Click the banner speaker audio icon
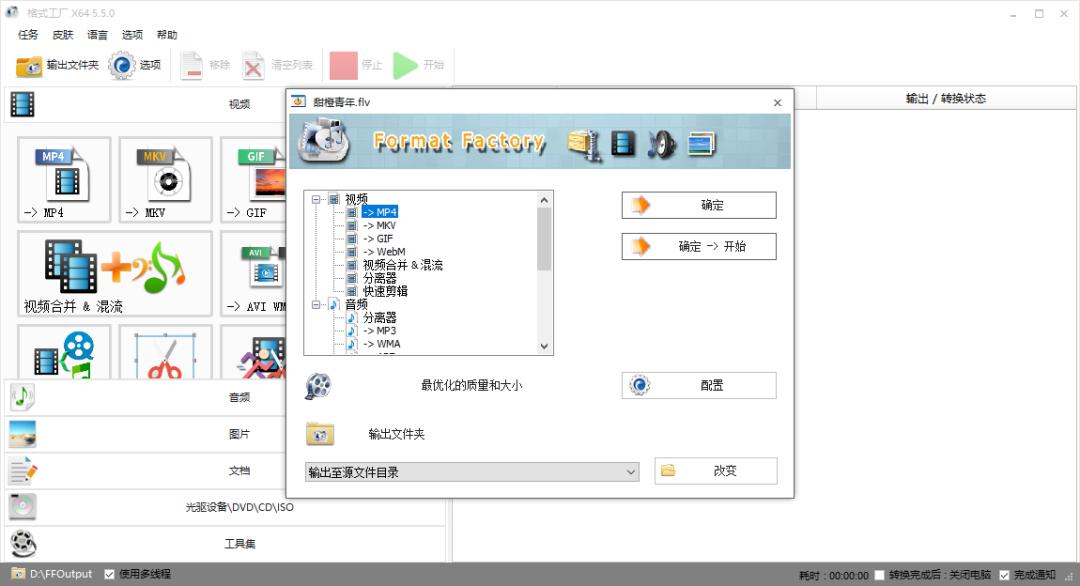This screenshot has height=586, width=1080. pyautogui.click(x=661, y=145)
